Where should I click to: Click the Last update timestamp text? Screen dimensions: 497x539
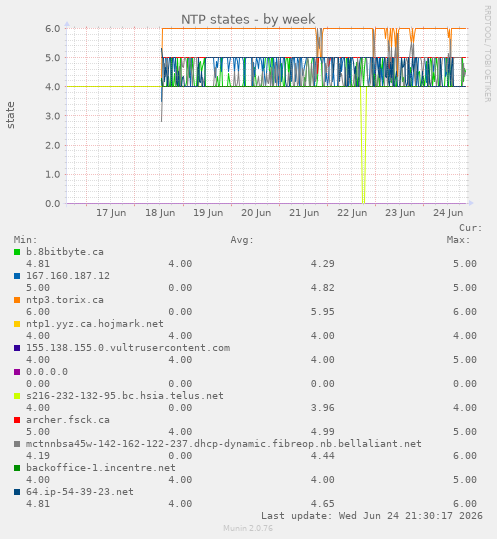(372, 516)
